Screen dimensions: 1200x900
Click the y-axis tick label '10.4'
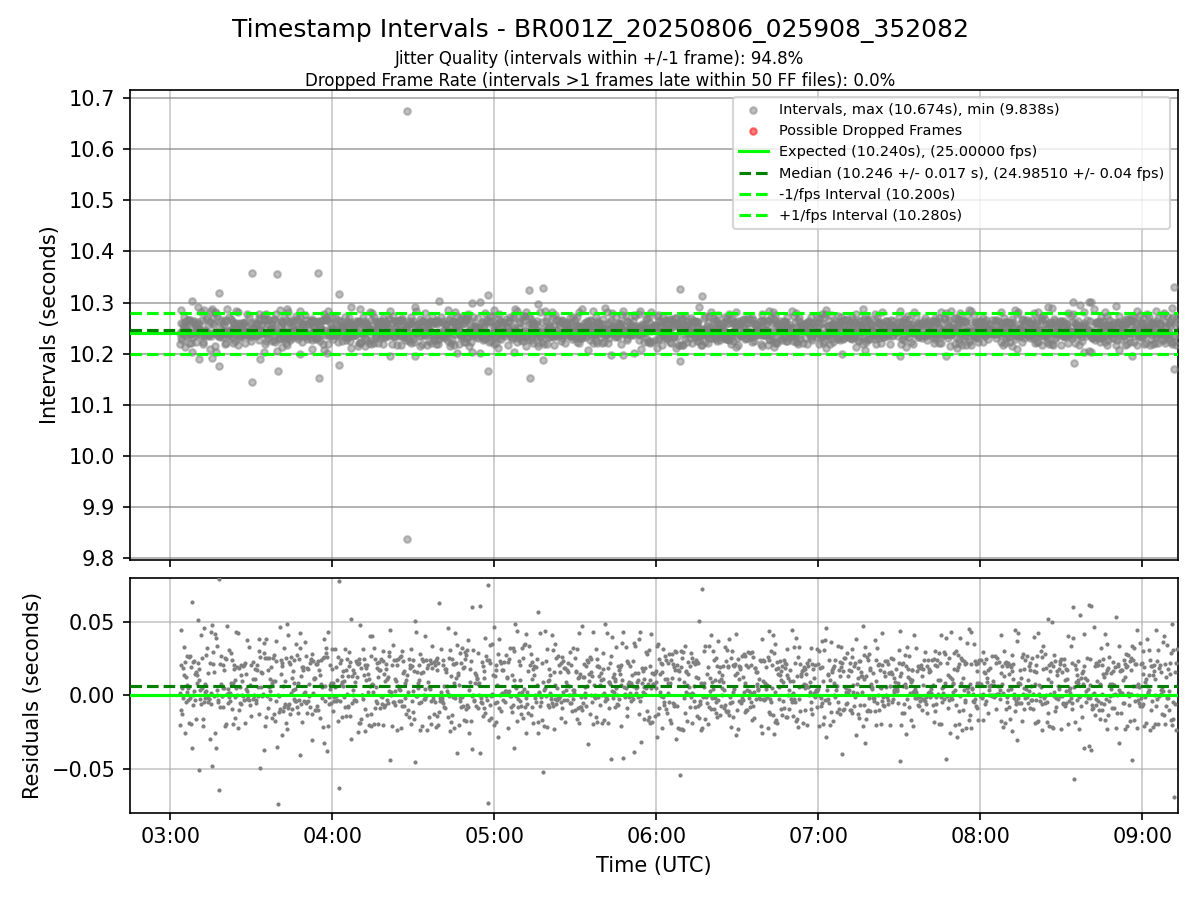pos(94,251)
